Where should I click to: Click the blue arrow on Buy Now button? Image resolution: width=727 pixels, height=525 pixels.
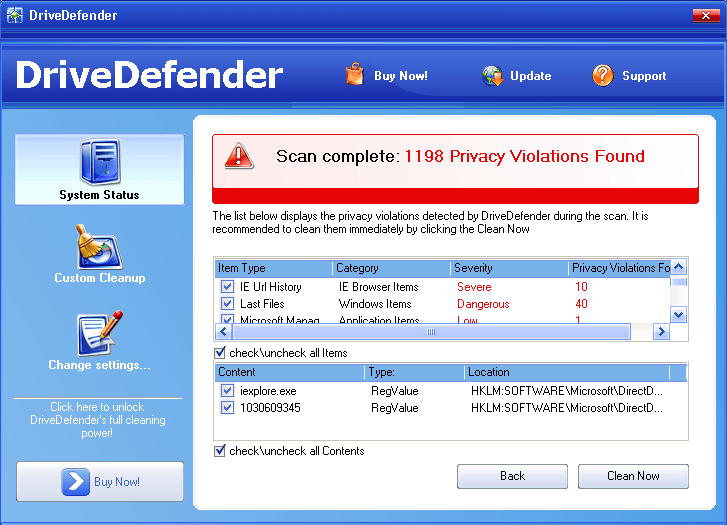coord(75,481)
